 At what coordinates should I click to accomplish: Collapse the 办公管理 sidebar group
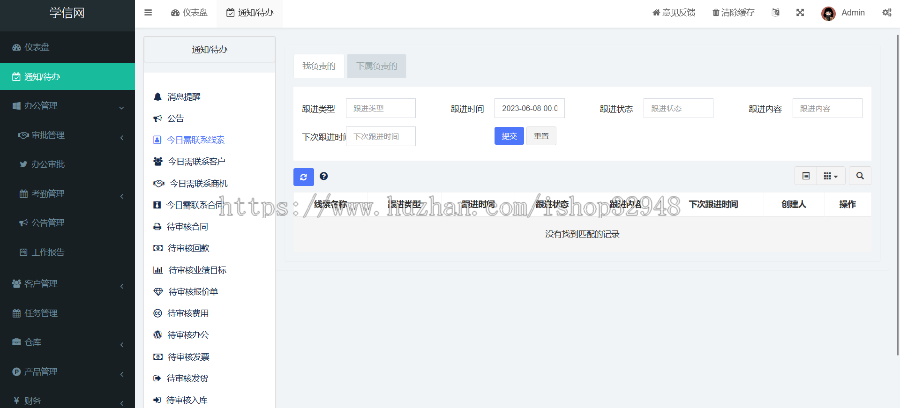(67, 106)
